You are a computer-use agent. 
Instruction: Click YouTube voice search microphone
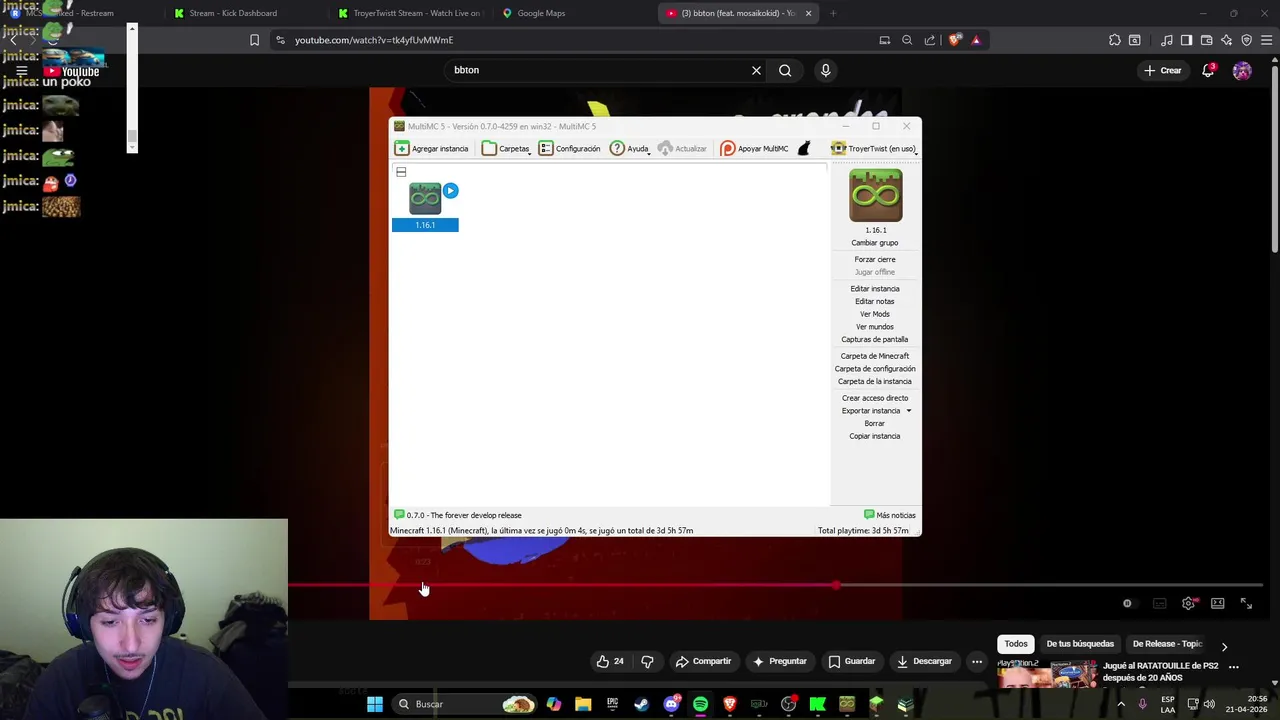[825, 70]
